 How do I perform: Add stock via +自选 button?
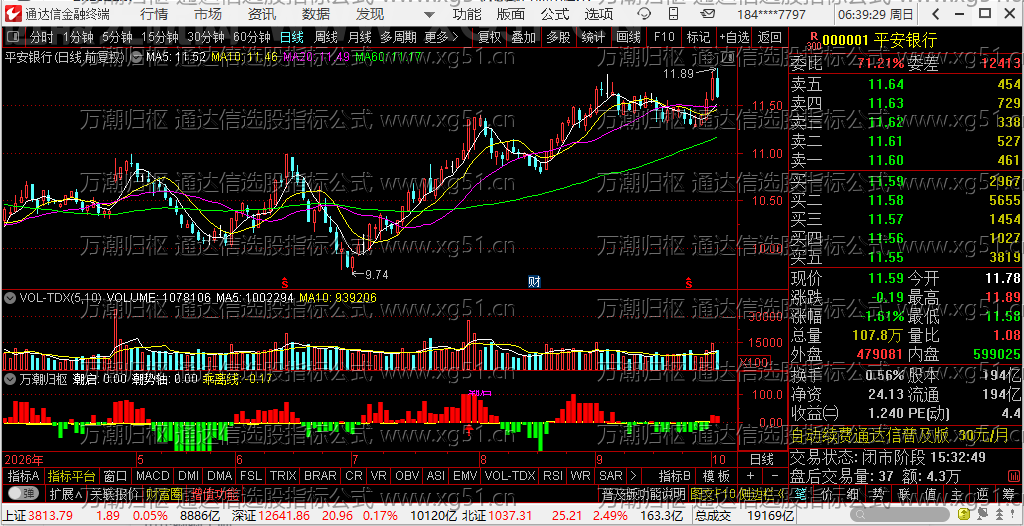point(735,37)
